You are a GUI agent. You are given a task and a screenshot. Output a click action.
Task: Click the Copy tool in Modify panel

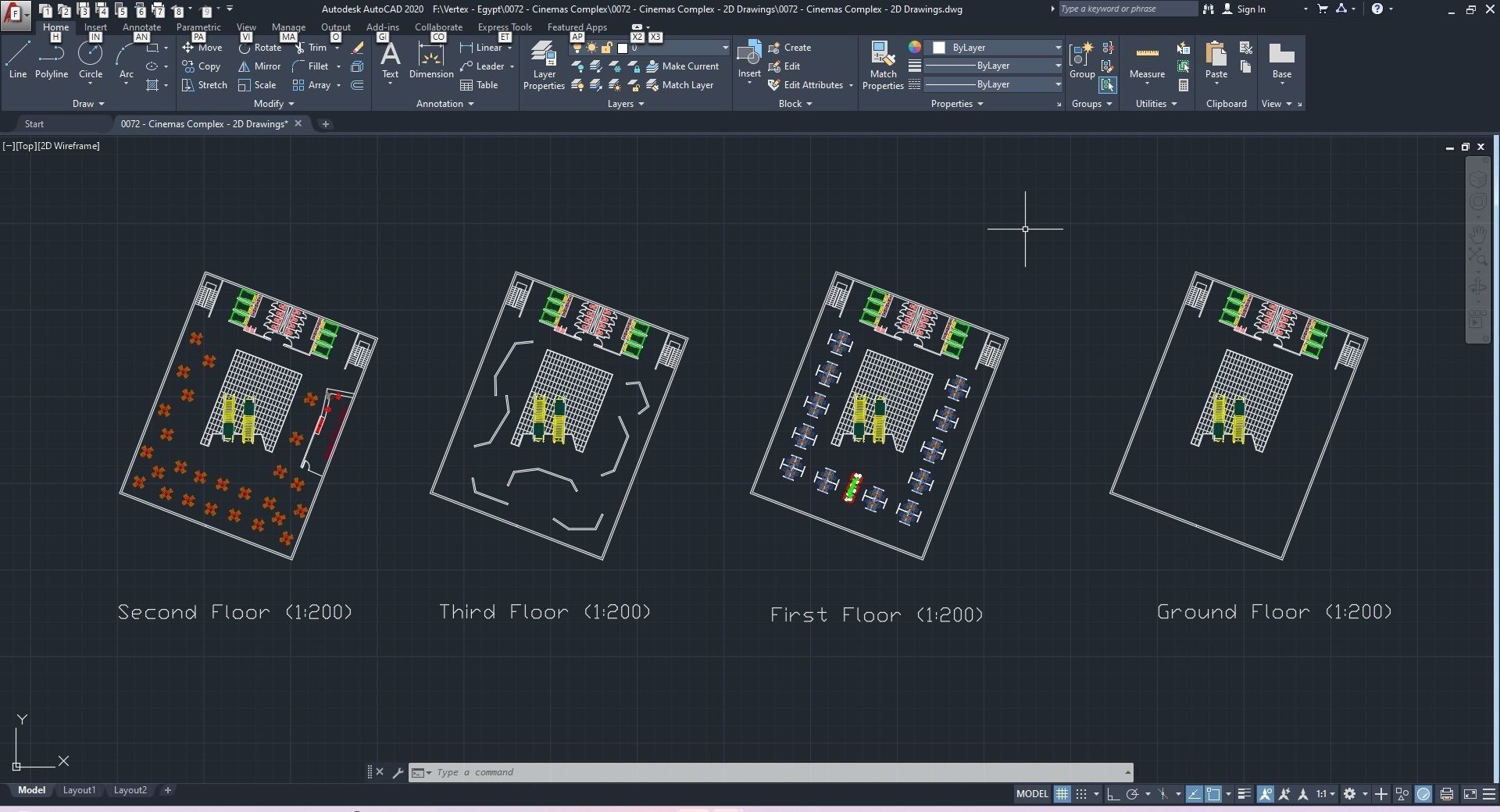pos(202,66)
